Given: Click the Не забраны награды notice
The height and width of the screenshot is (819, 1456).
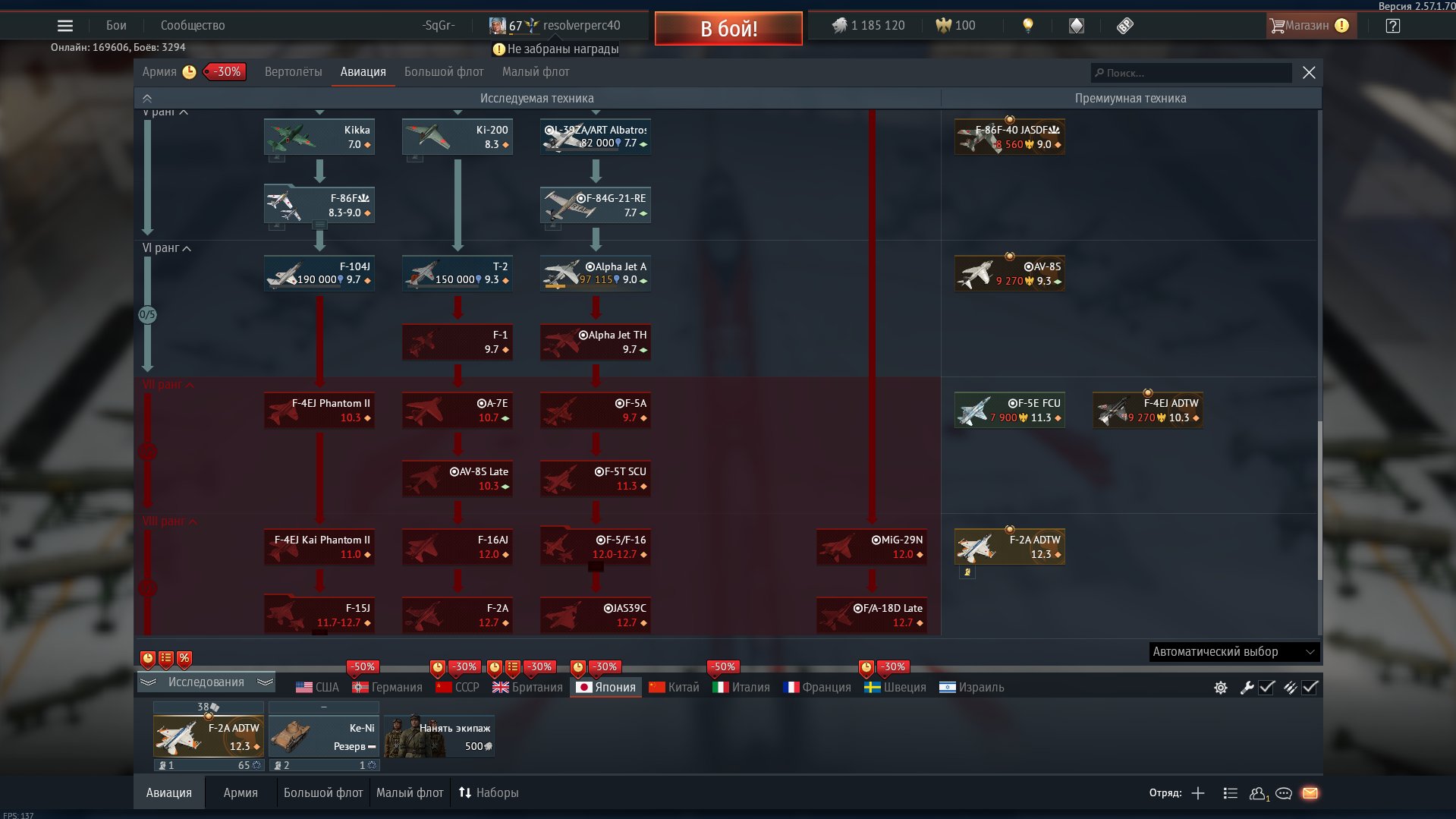Looking at the screenshot, I should coord(555,49).
